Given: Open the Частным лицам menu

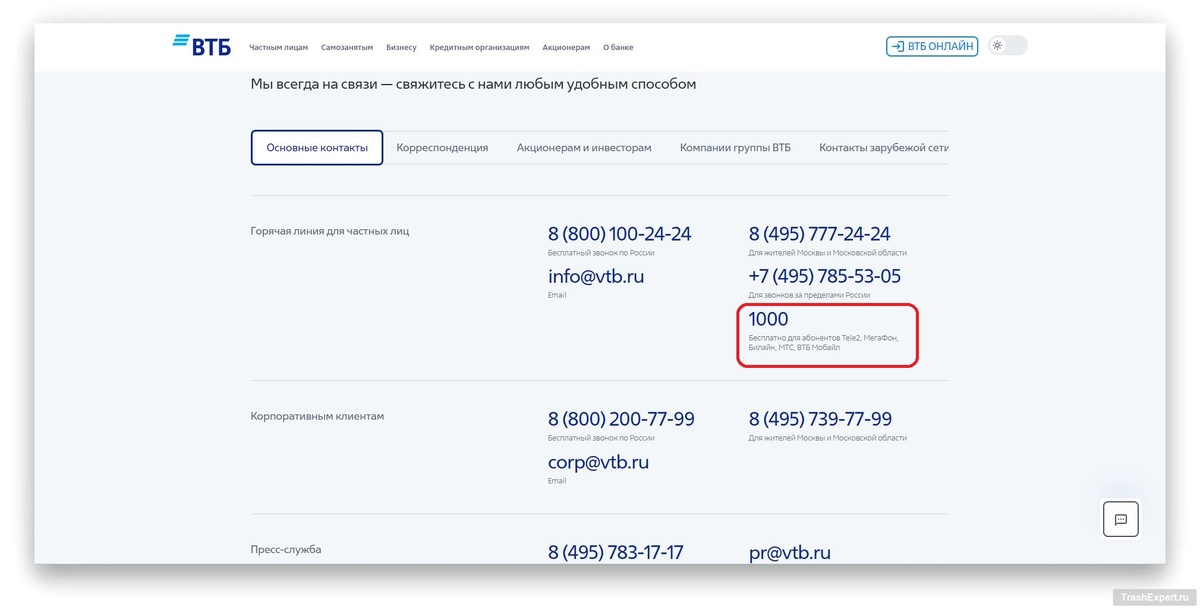Looking at the screenshot, I should [x=282, y=46].
